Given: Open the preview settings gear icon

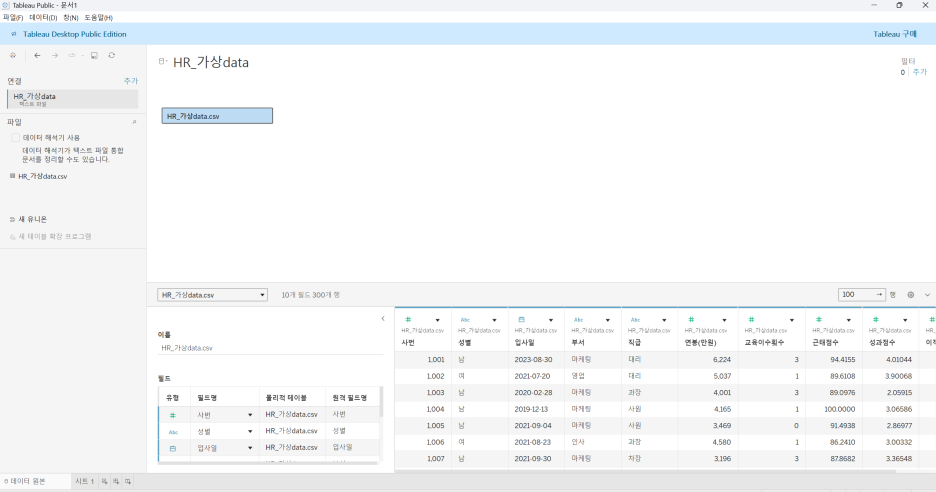Looking at the screenshot, I should point(910,294).
